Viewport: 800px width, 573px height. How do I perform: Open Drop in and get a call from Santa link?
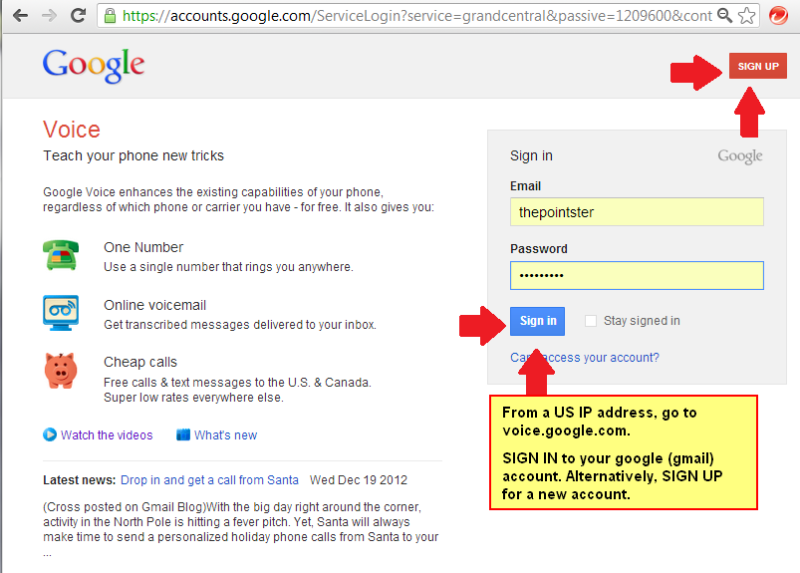click(209, 480)
